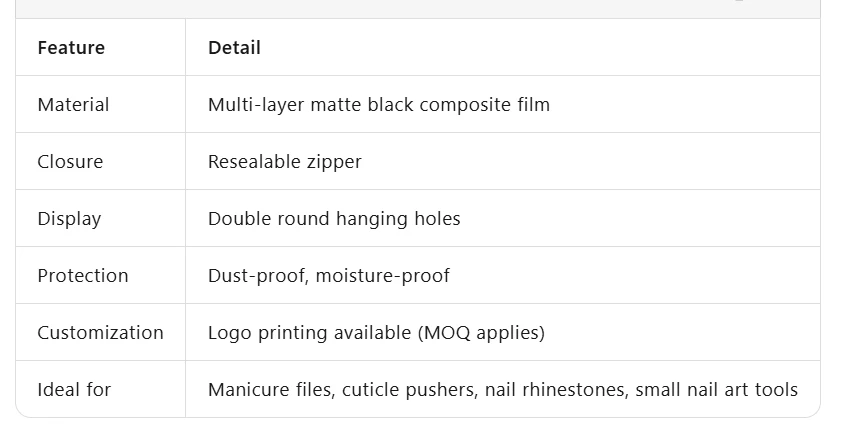Select the Ideal for row label

[74, 389]
